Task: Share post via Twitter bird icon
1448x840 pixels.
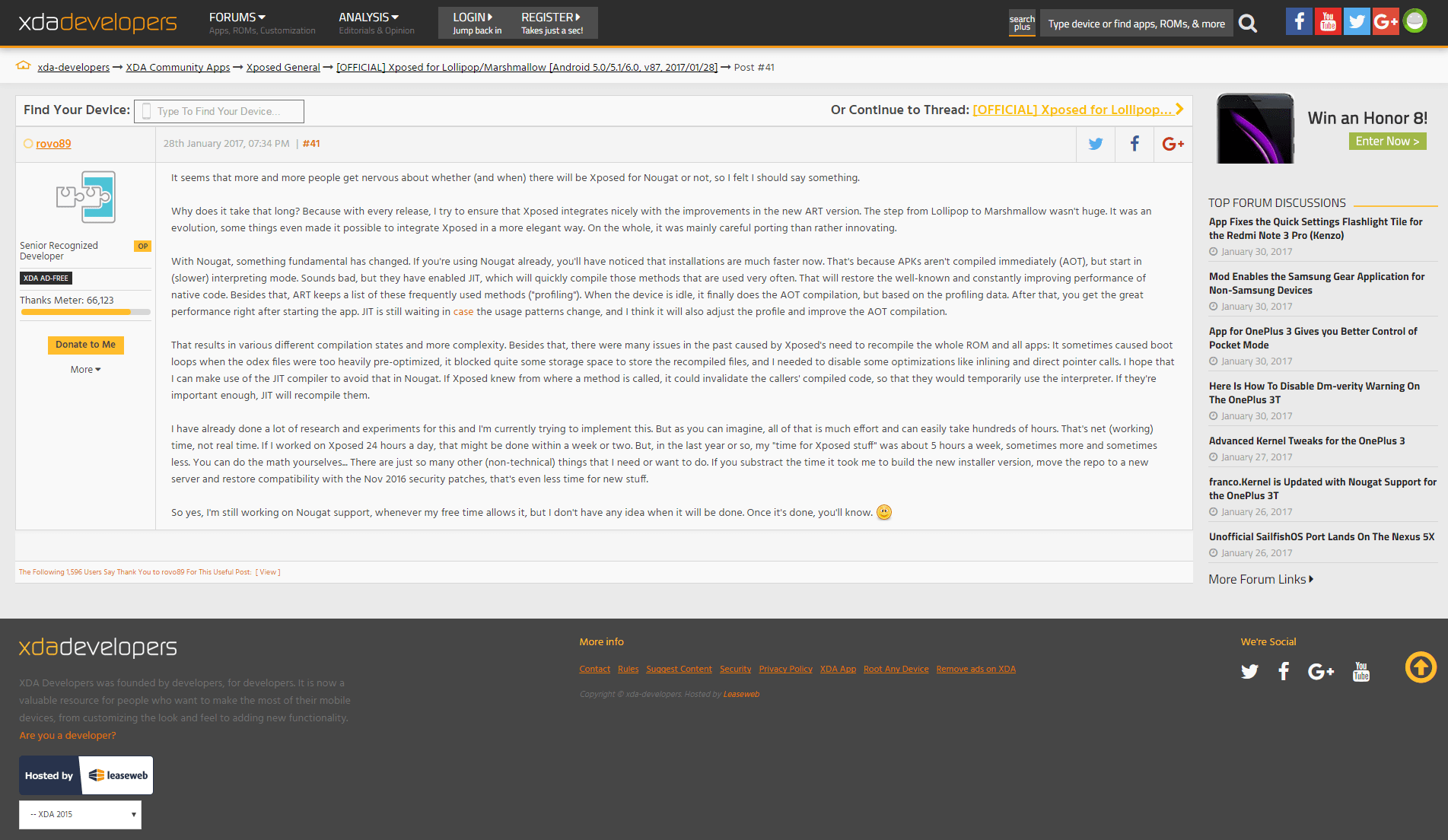Action: tap(1096, 144)
